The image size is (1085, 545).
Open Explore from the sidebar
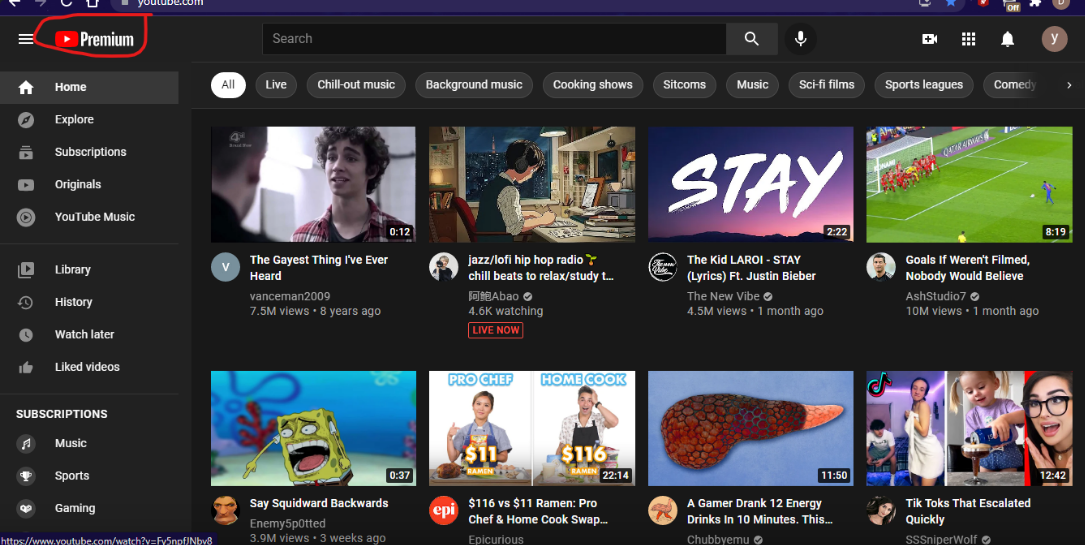[x=89, y=120]
